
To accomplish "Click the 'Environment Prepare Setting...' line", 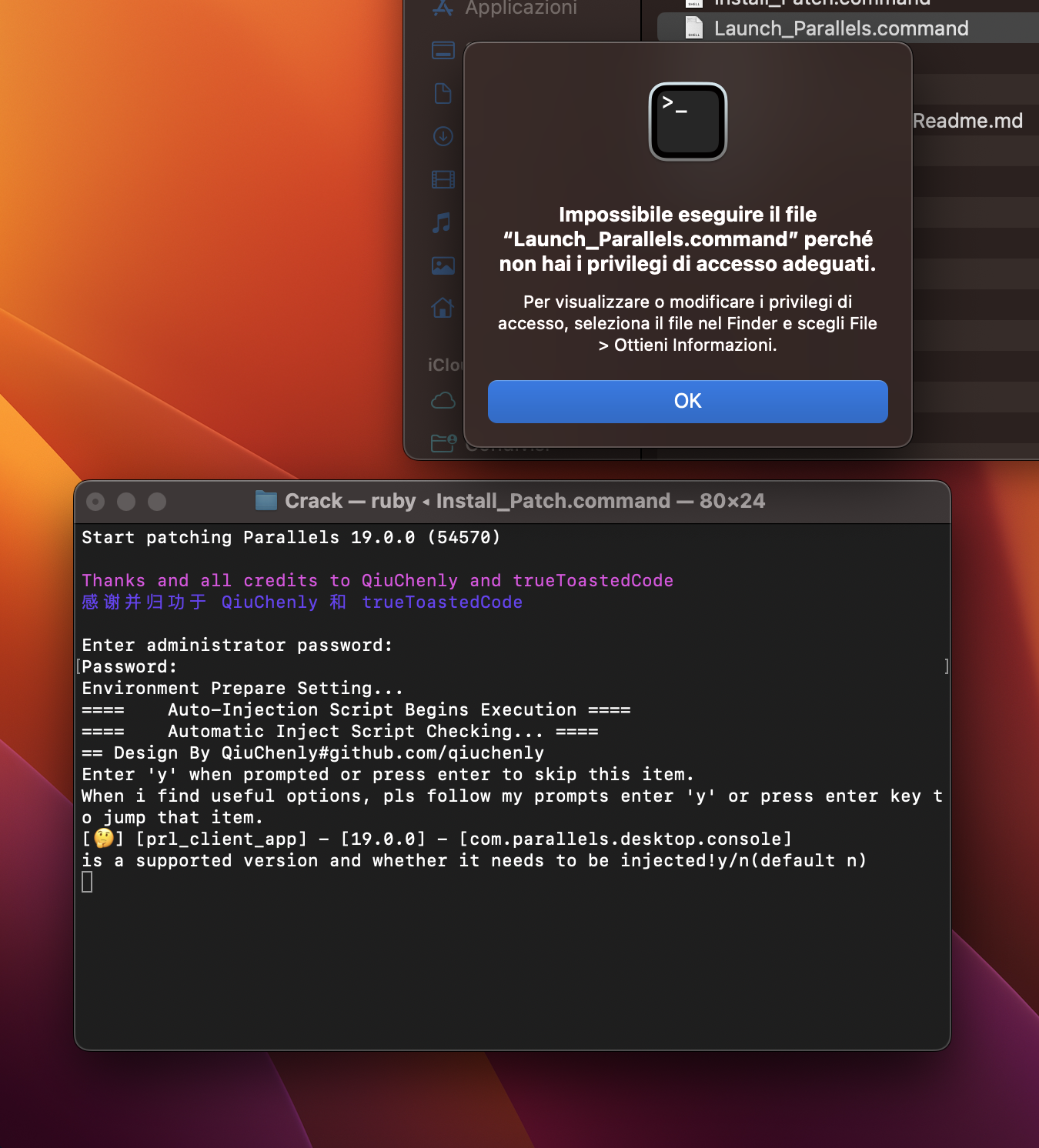I will point(242,688).
